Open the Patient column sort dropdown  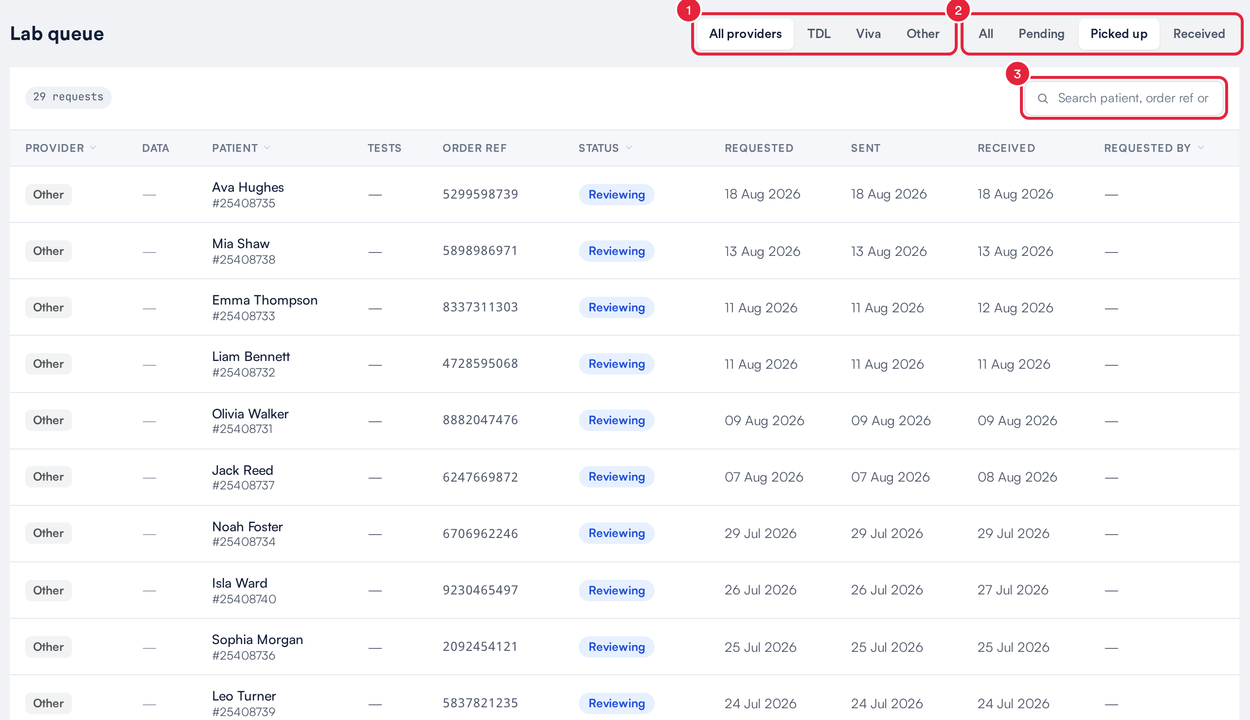coord(267,148)
